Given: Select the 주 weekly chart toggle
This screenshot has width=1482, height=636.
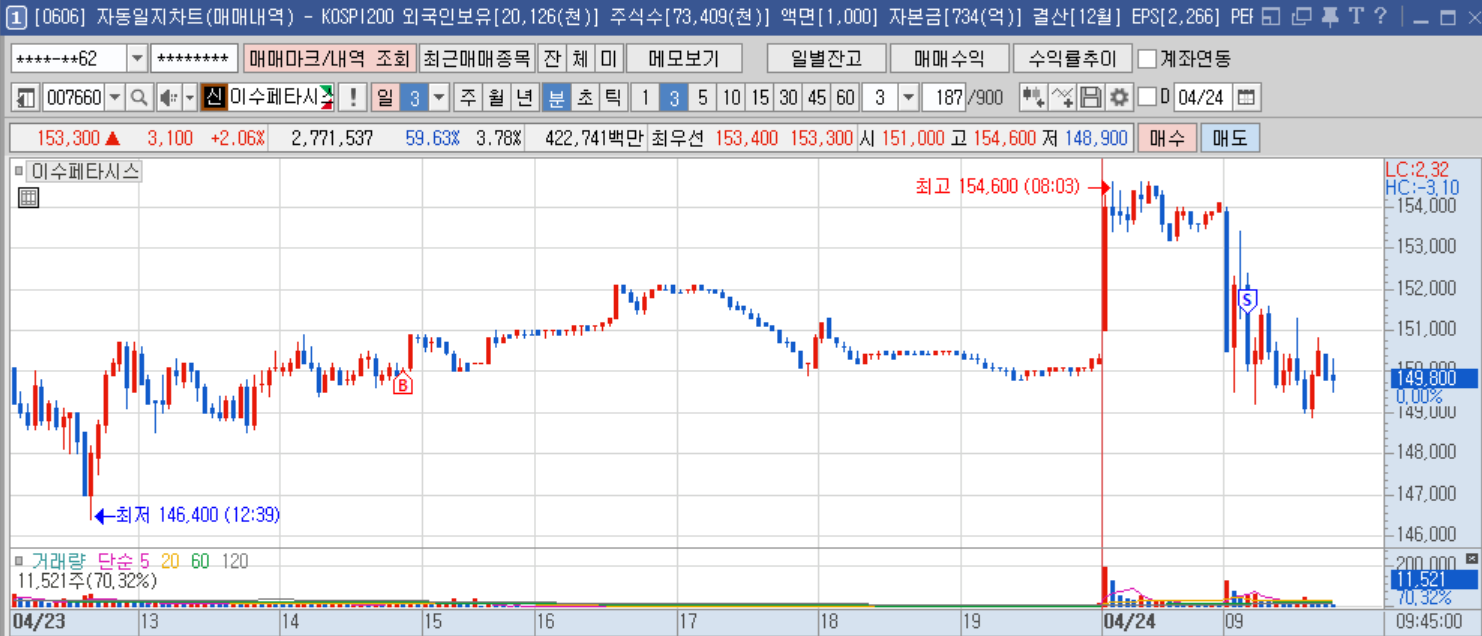Looking at the screenshot, I should tap(468, 98).
